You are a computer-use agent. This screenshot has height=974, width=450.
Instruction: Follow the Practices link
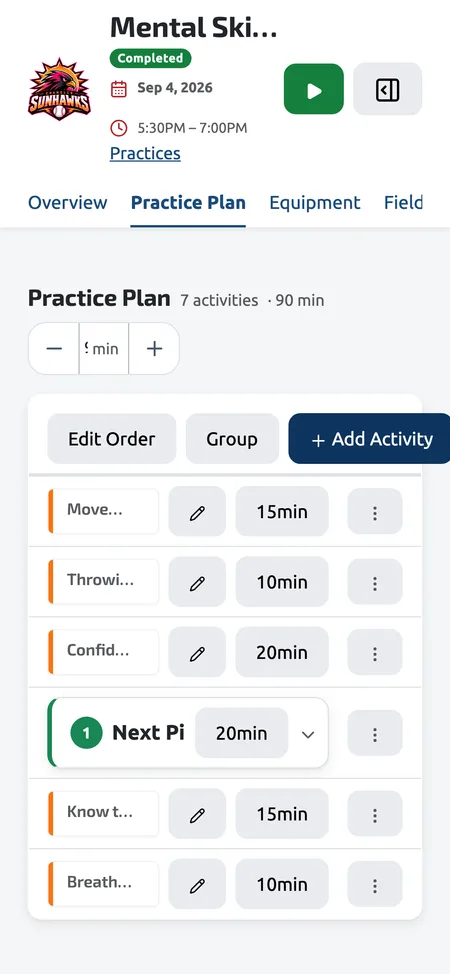tap(145, 153)
